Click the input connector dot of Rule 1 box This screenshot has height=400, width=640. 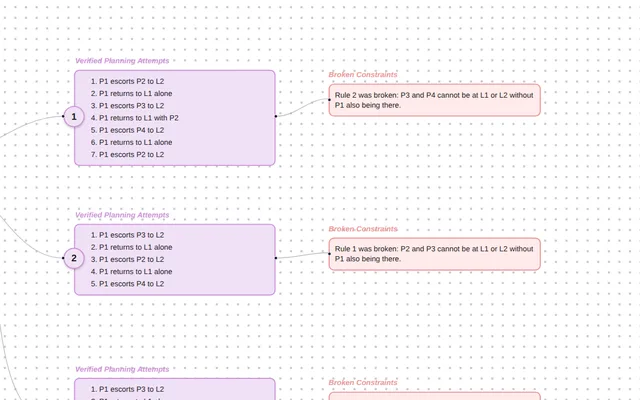click(x=329, y=253)
